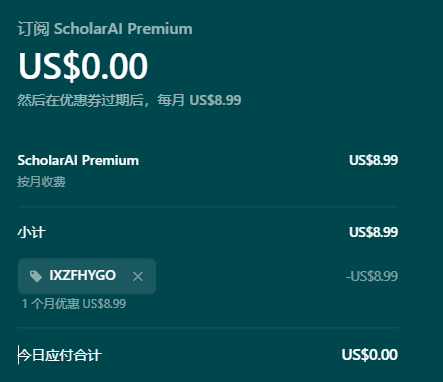
Task: Select the ScholarAI Premium line item name
Action: [78, 160]
